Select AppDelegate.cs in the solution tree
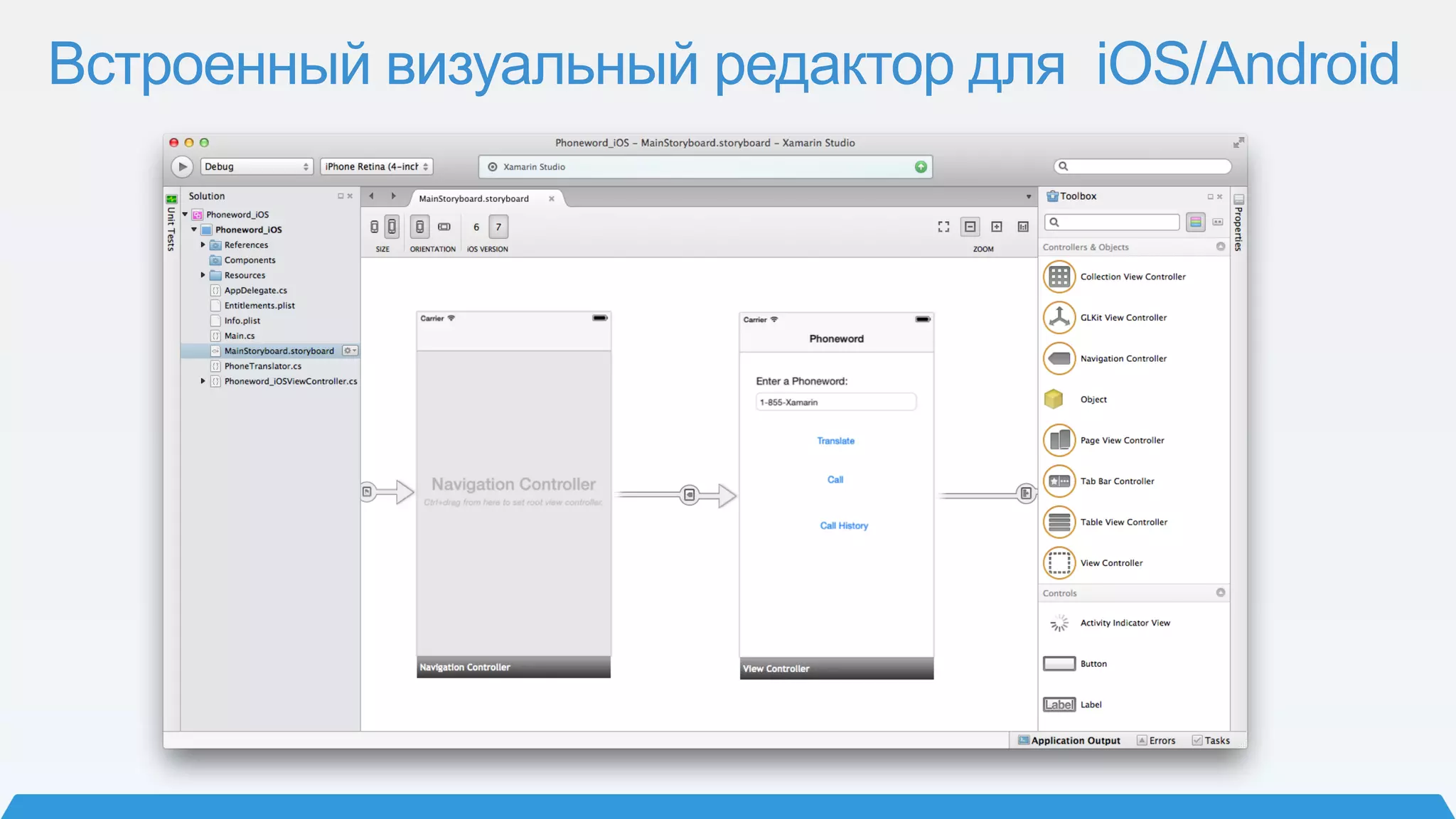This screenshot has width=1456, height=819. click(x=255, y=290)
